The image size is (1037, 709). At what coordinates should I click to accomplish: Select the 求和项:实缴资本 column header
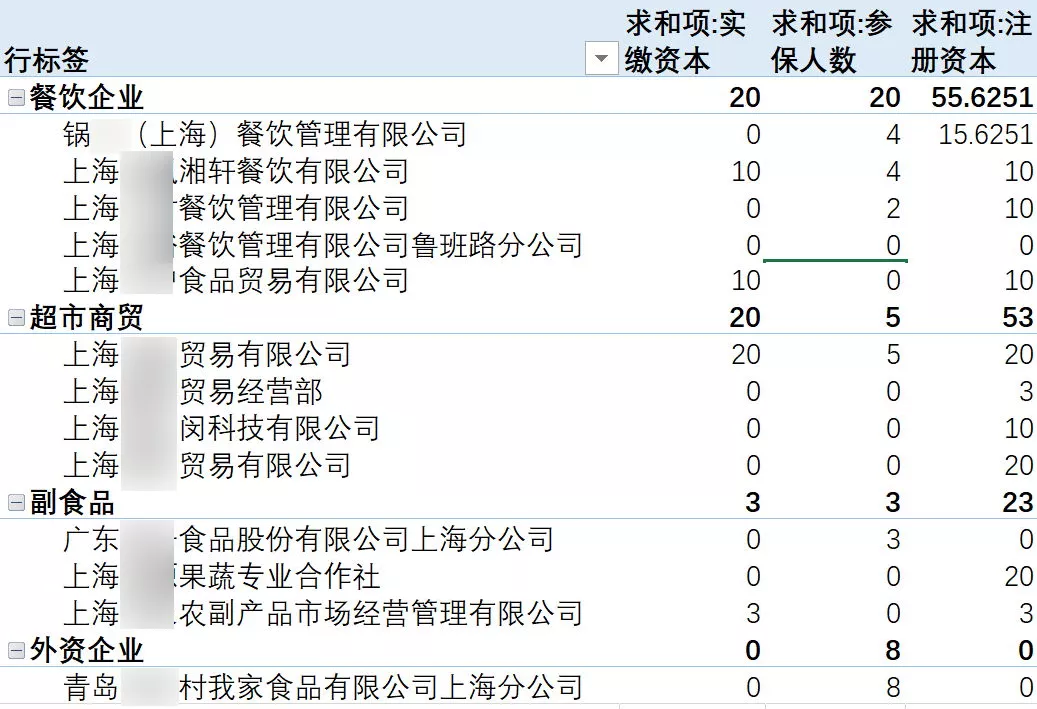pyautogui.click(x=685, y=42)
